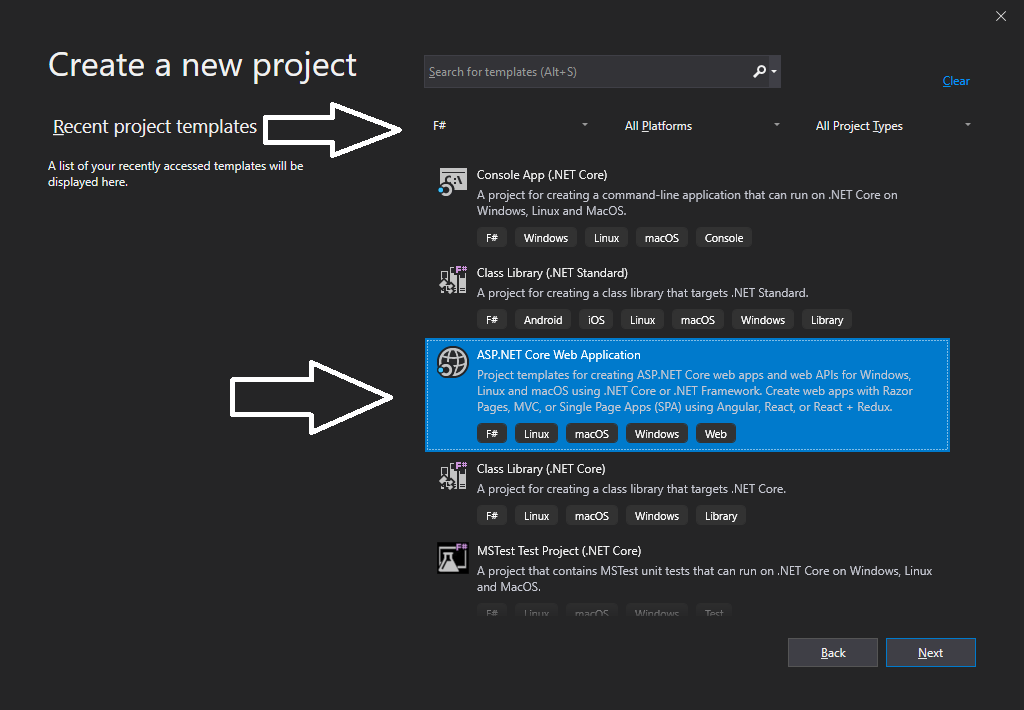Expand the All Platforms filter dropdown

pyautogui.click(x=702, y=125)
